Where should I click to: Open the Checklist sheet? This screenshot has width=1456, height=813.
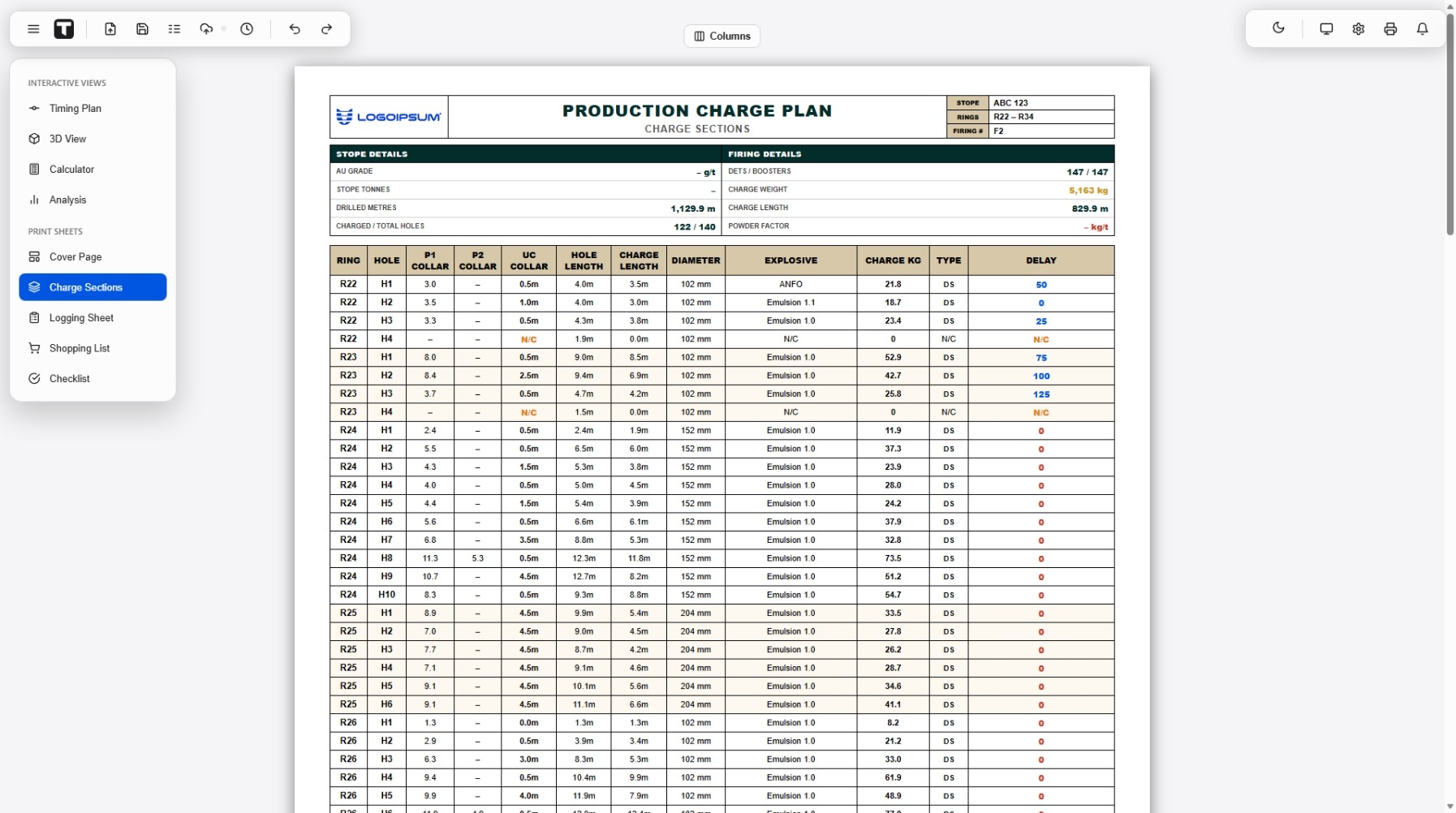point(93,378)
